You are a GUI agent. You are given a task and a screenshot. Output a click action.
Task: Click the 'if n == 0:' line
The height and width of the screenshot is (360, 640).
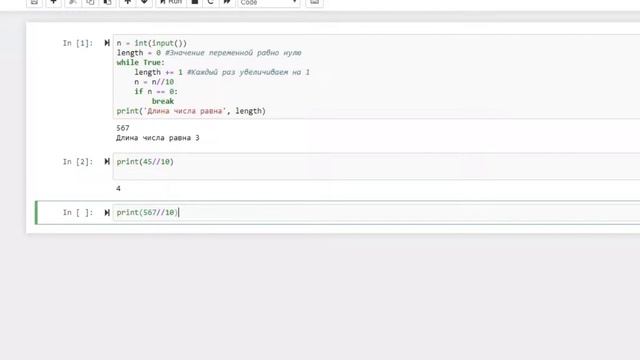coord(156,91)
